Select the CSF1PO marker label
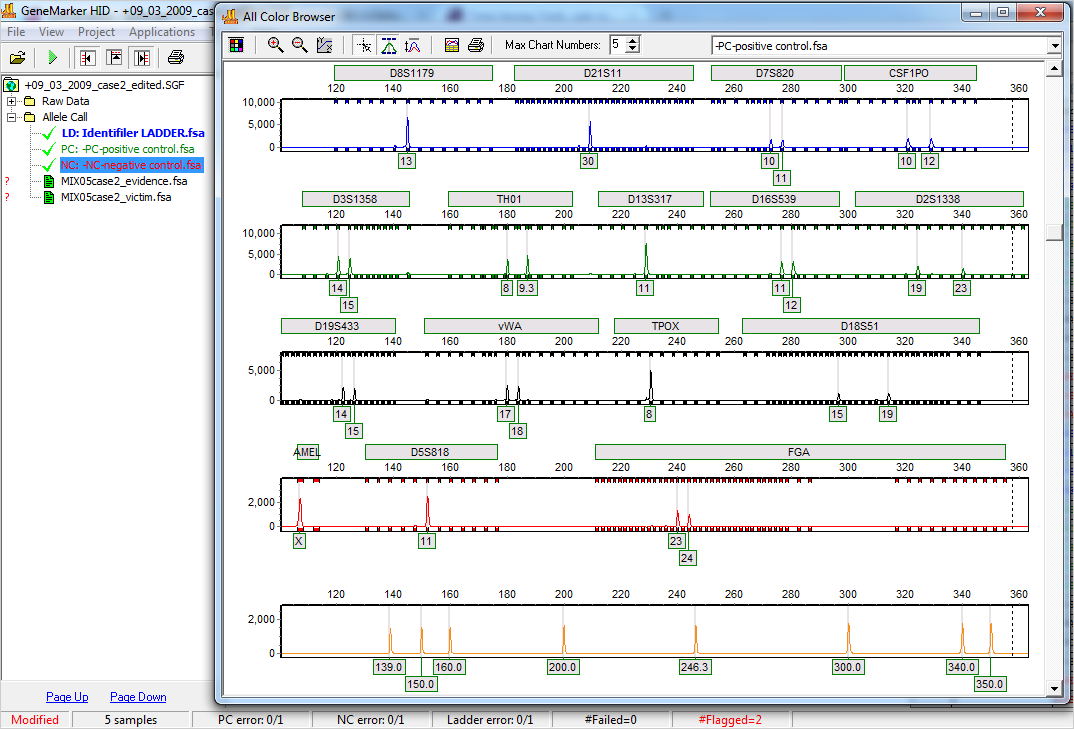The width and height of the screenshot is (1074, 729). pos(910,73)
